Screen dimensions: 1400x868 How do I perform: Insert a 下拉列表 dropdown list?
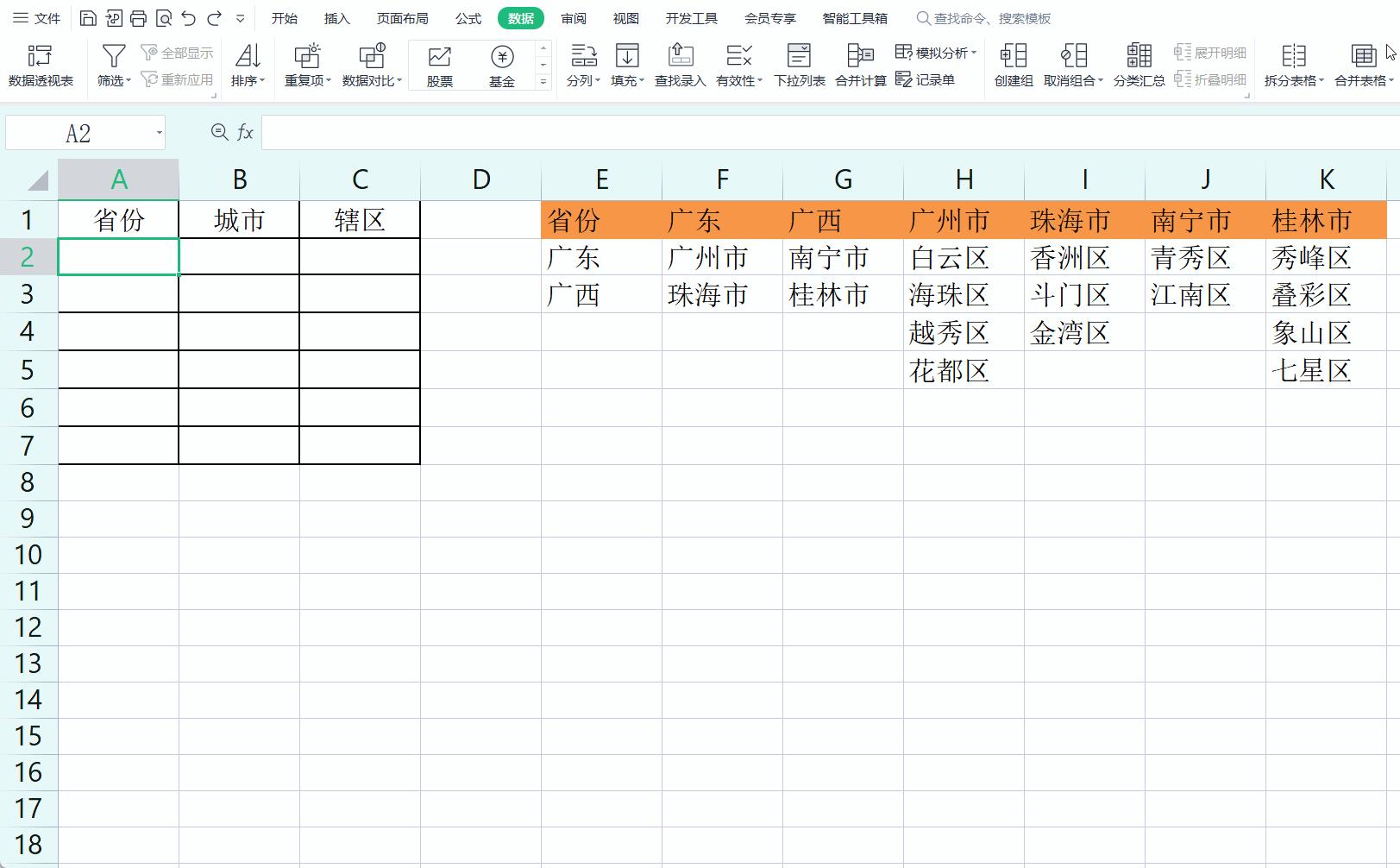pyautogui.click(x=800, y=66)
